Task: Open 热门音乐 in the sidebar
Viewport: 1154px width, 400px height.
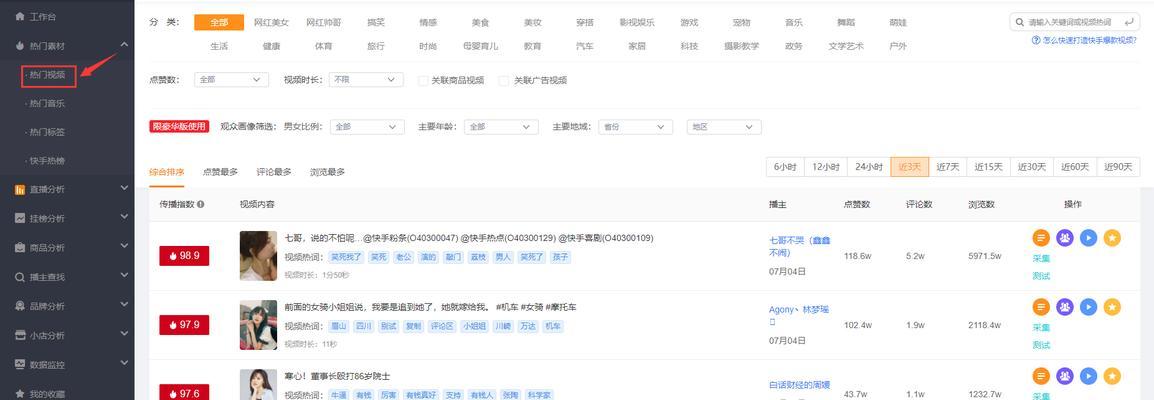Action: [47, 103]
